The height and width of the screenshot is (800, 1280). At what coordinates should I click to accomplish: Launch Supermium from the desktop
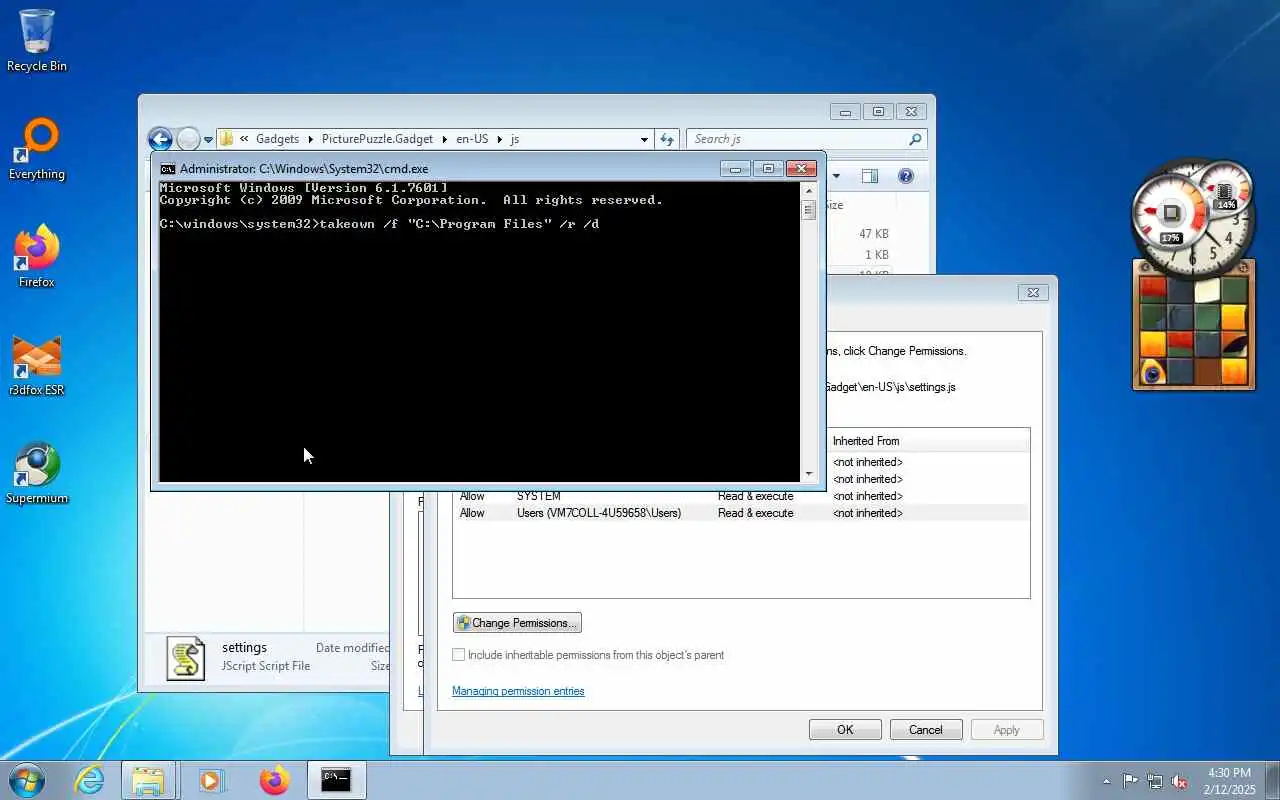coord(37,472)
